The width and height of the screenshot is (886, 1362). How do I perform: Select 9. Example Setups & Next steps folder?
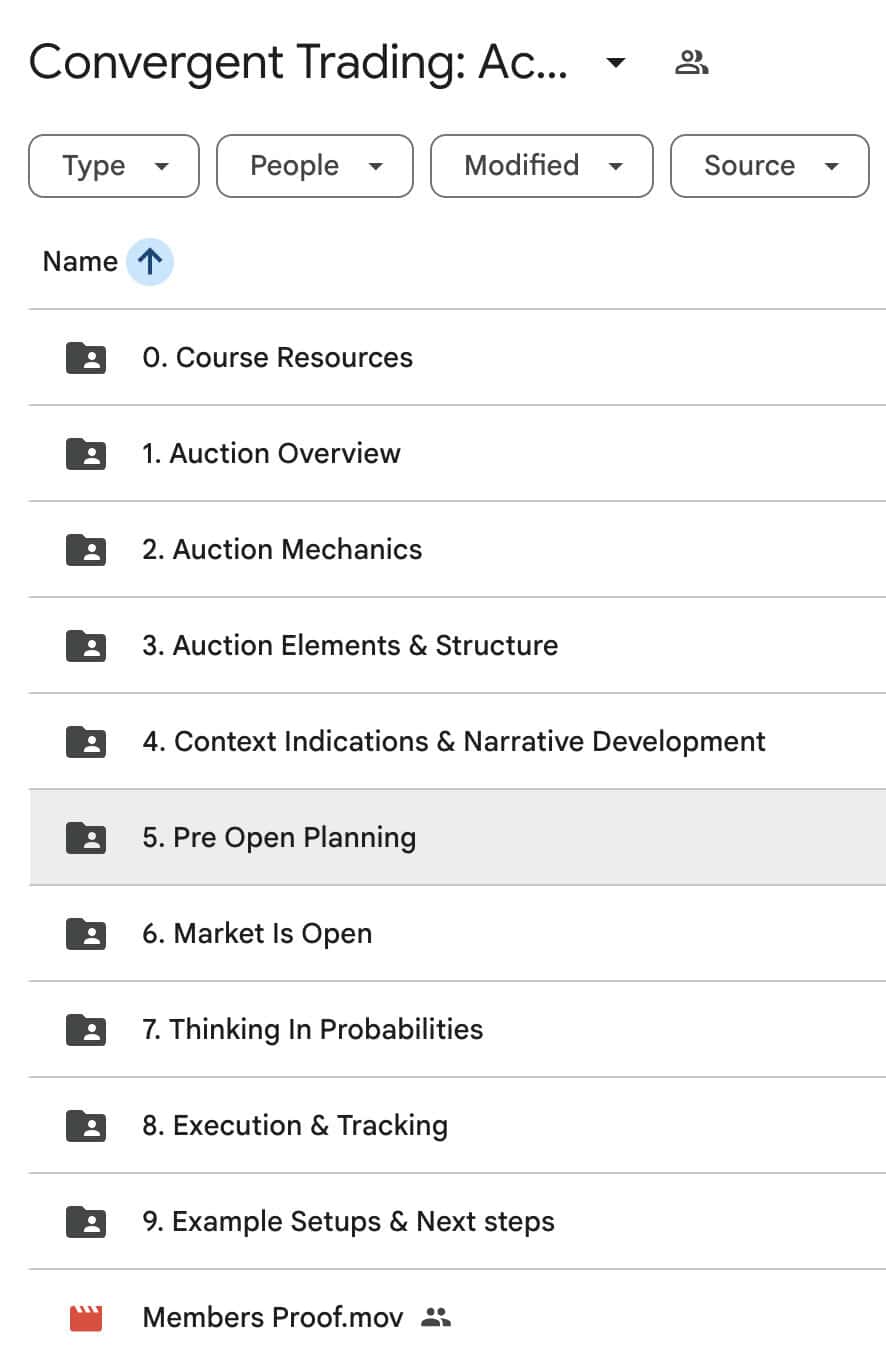tap(348, 1221)
